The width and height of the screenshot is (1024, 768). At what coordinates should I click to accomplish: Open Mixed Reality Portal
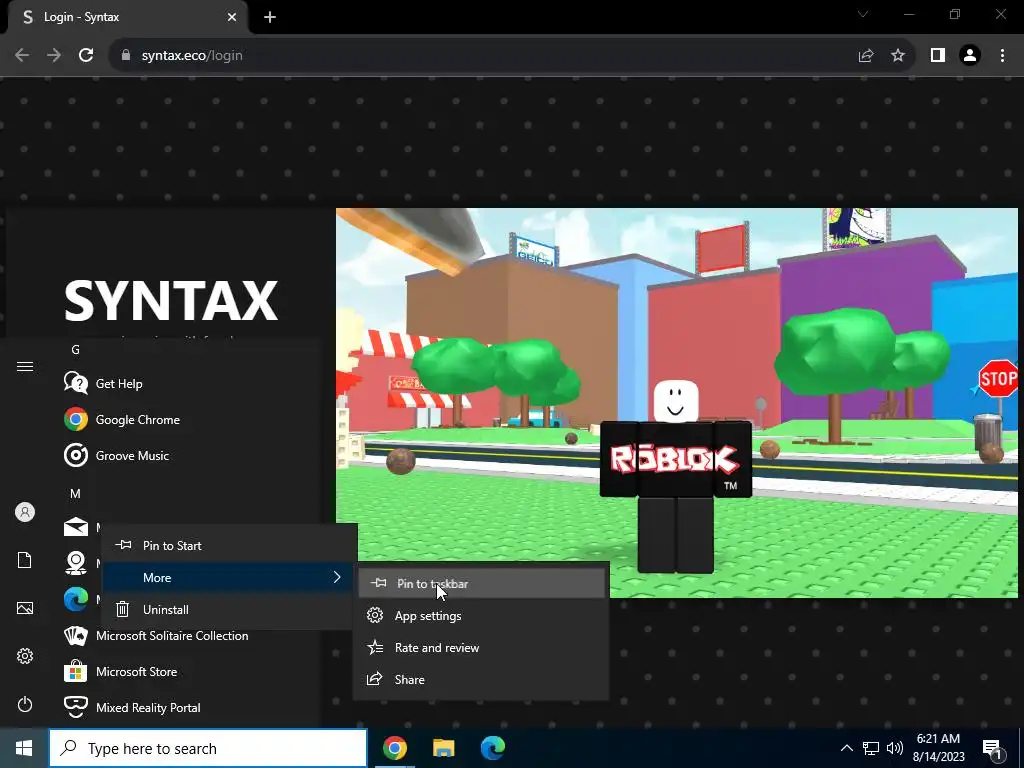tap(189, 707)
